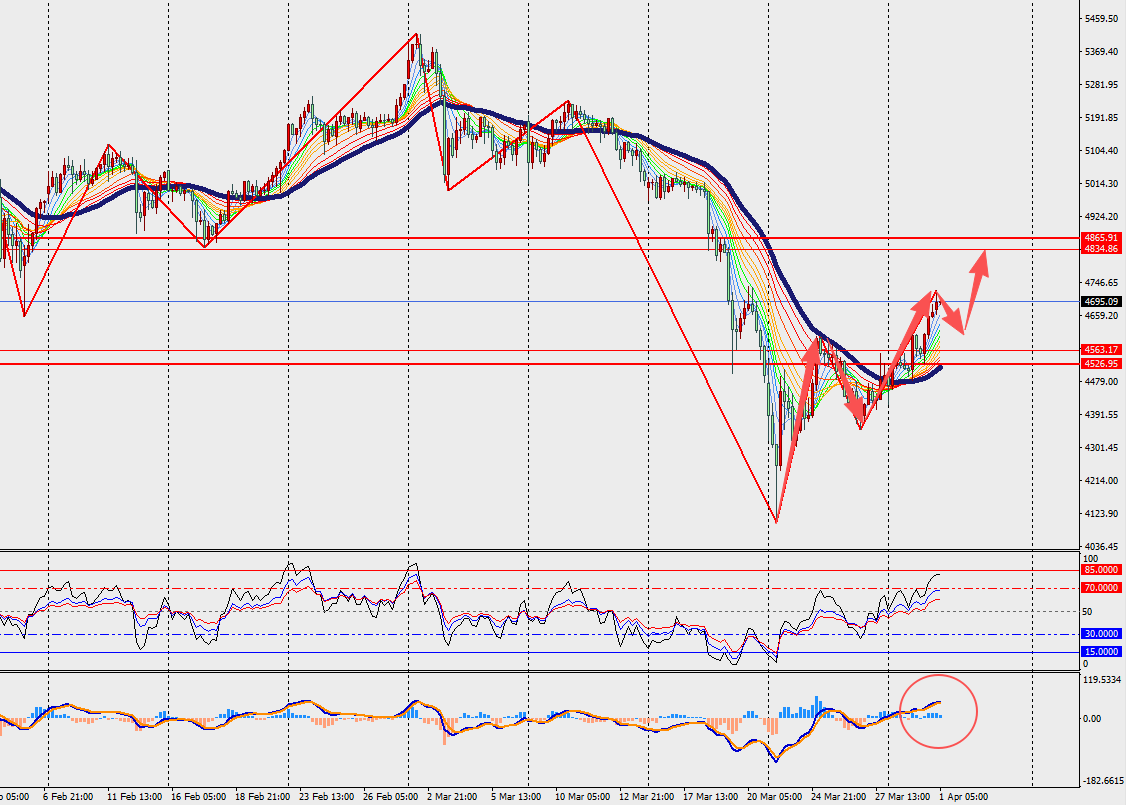The image size is (1127, 805).
Task: Select the 70.0000 oscillator level label
Action: [x=1101, y=588]
